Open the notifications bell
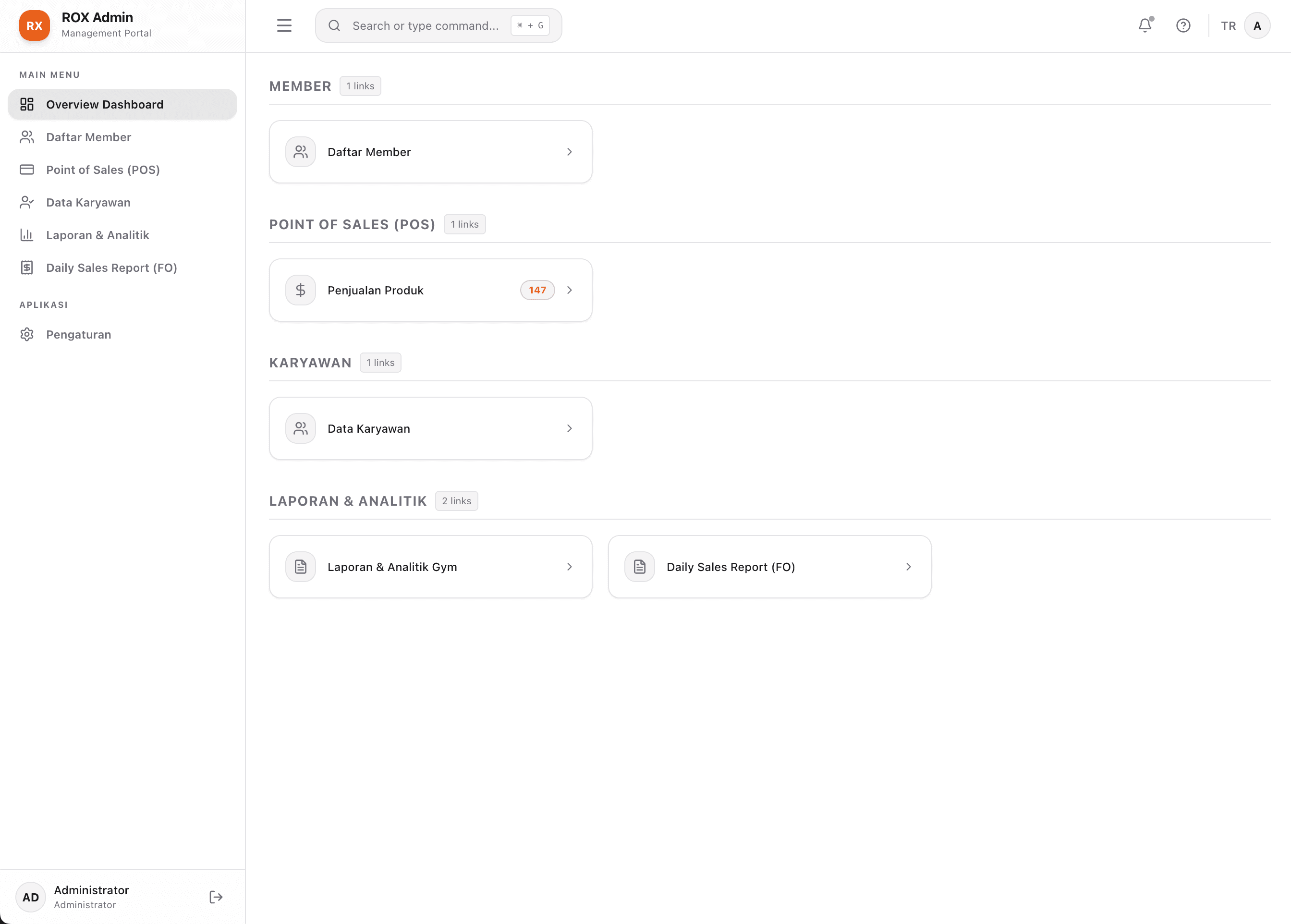 (x=1145, y=25)
